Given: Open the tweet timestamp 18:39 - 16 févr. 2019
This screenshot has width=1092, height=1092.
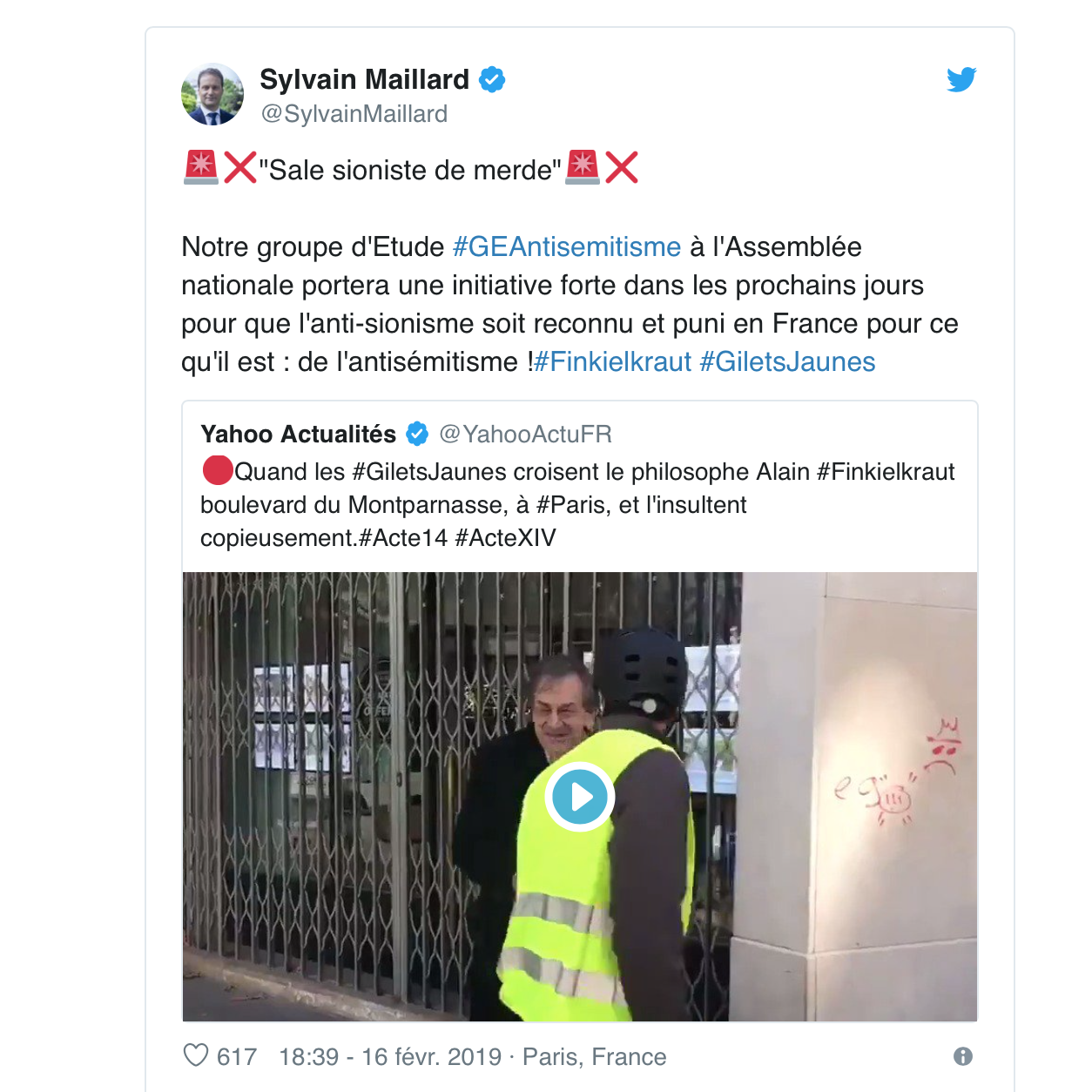Looking at the screenshot, I should (390, 1056).
